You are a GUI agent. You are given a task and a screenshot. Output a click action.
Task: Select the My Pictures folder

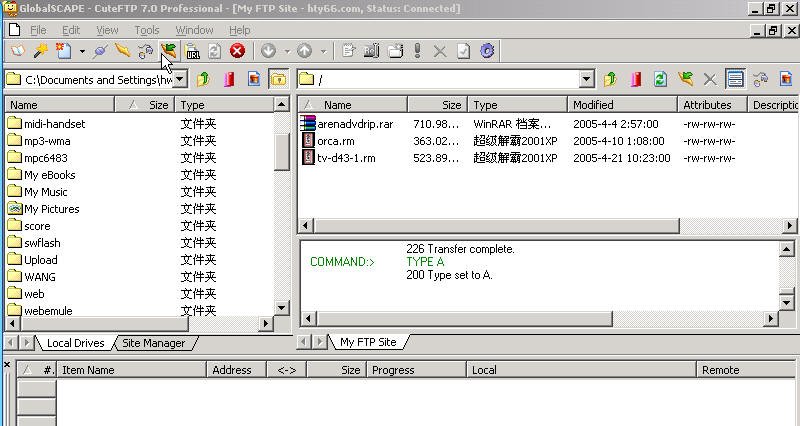pos(52,209)
